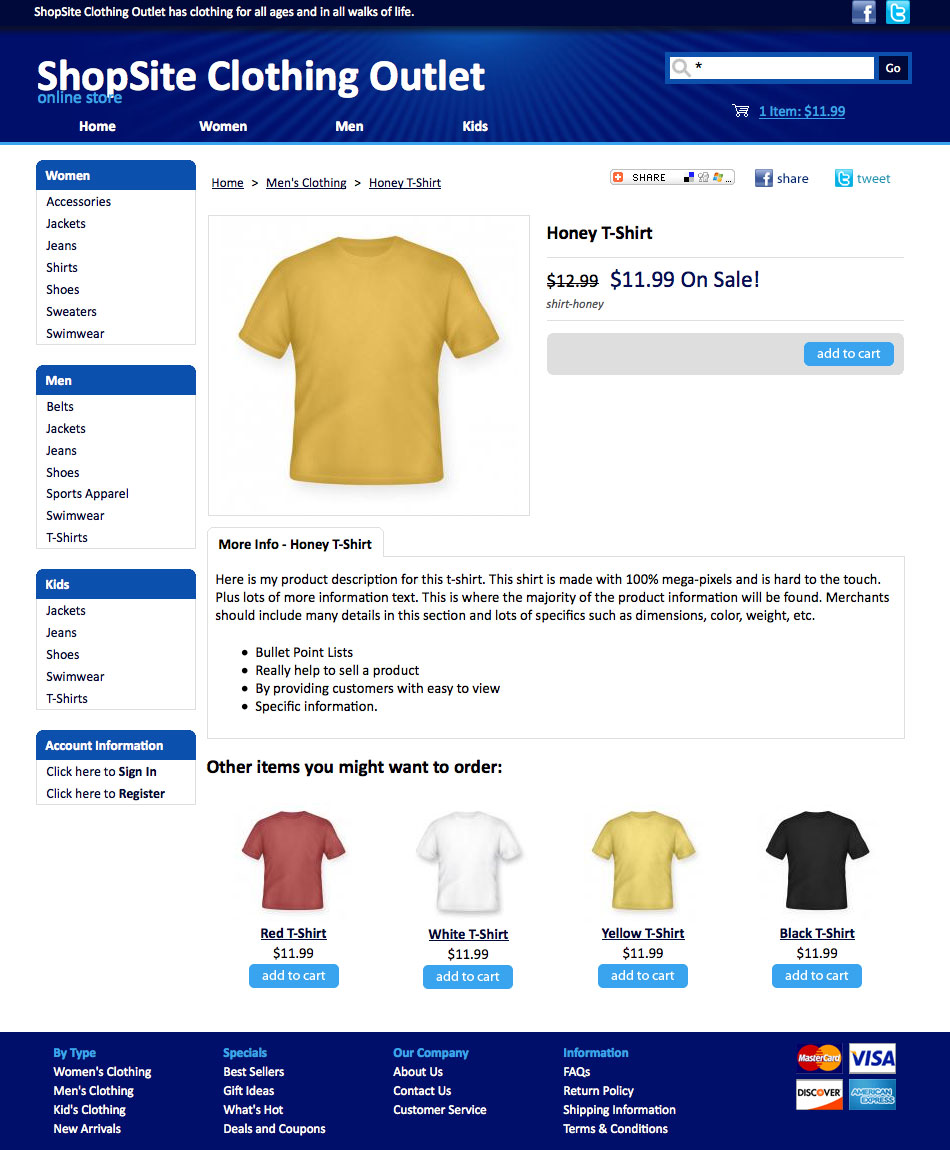
Task: Submit search with the Go button
Action: [893, 68]
